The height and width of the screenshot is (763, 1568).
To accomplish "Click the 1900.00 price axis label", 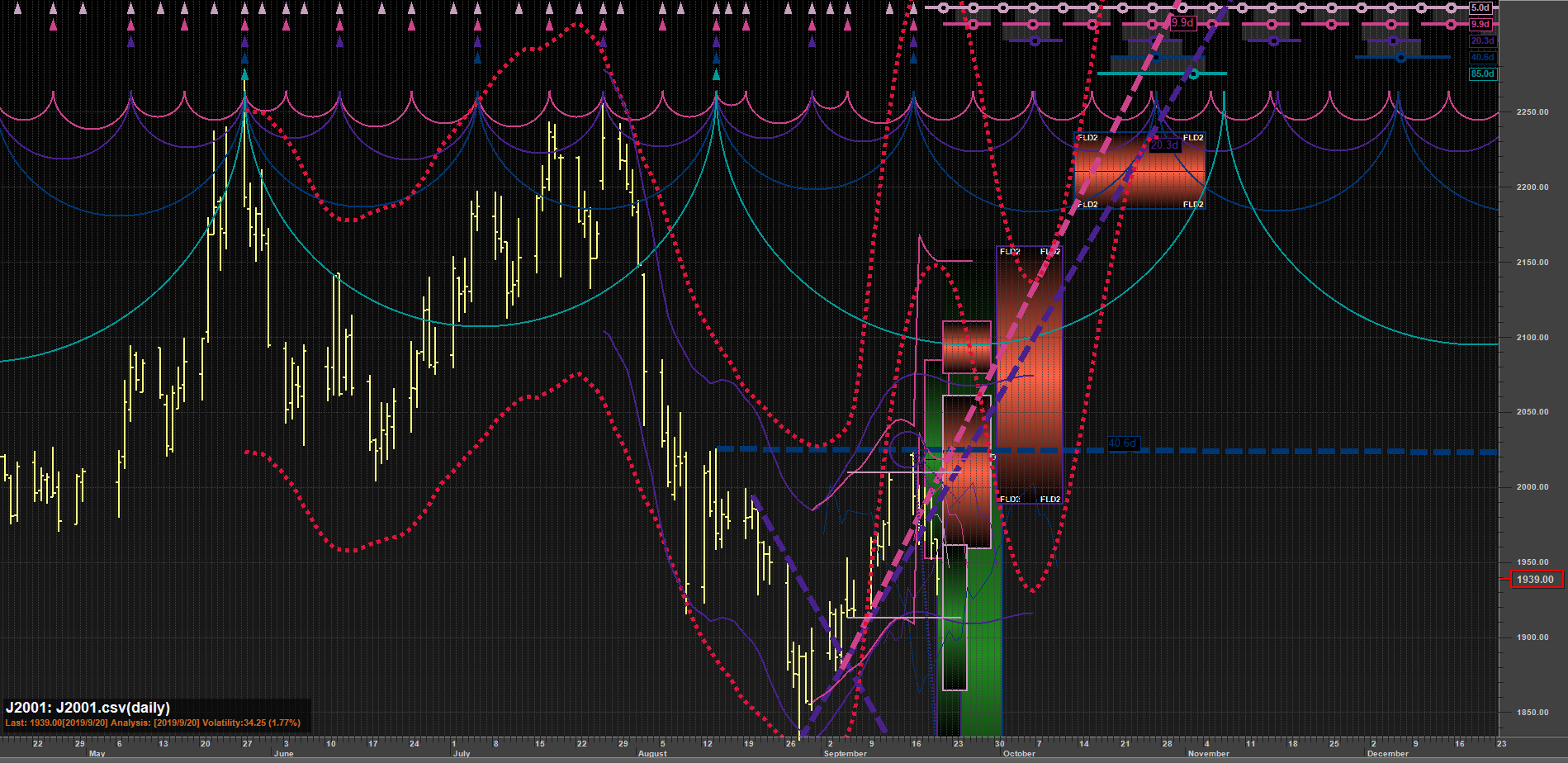I will click(1532, 637).
